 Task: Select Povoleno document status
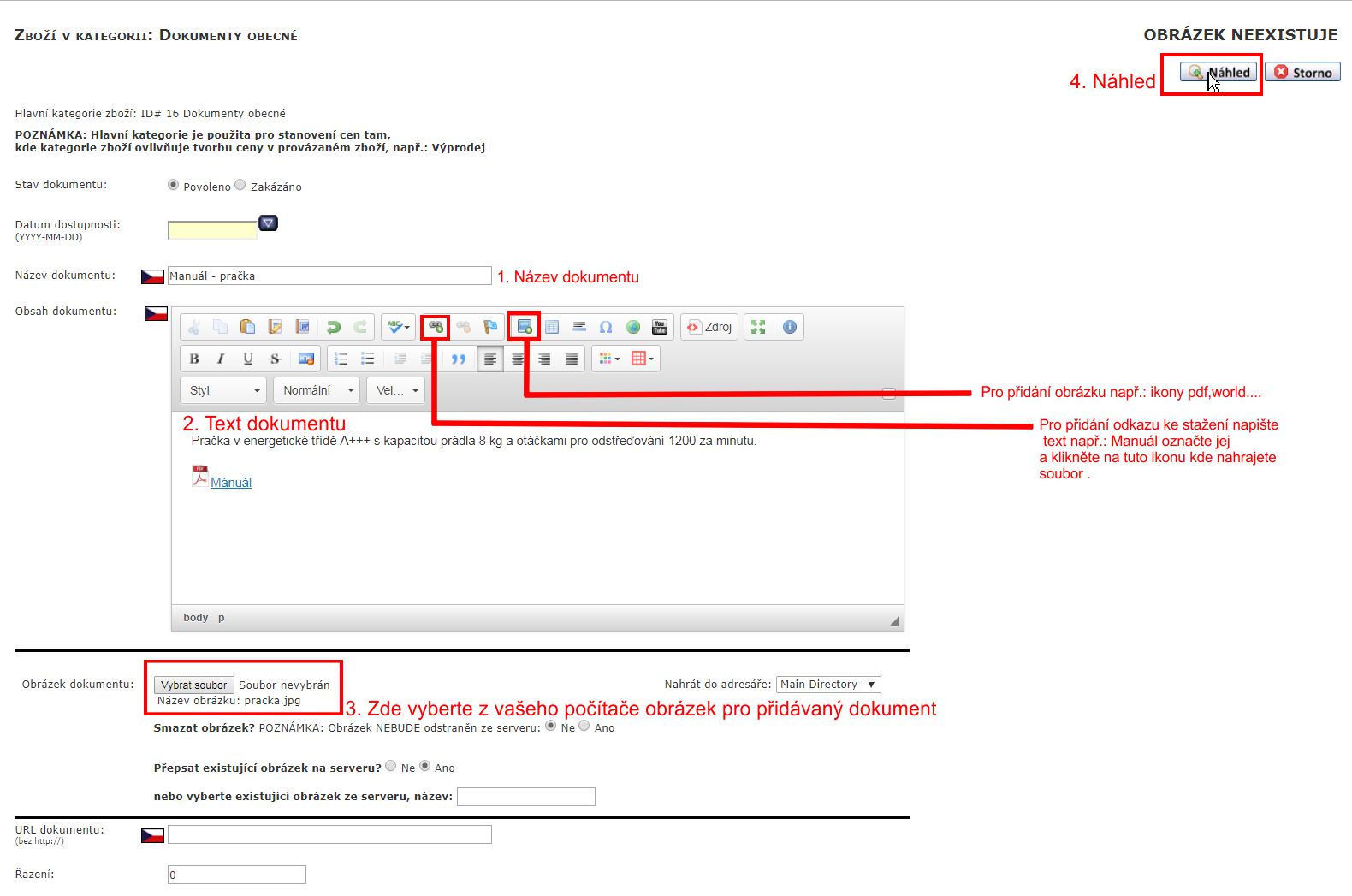click(174, 185)
